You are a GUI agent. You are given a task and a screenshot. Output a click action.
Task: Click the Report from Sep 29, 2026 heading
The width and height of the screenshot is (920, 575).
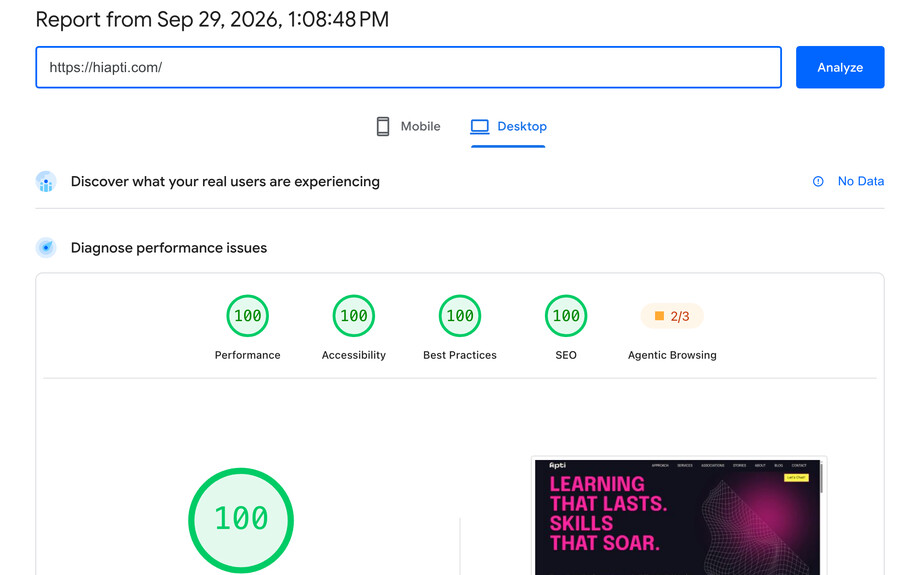pyautogui.click(x=212, y=19)
